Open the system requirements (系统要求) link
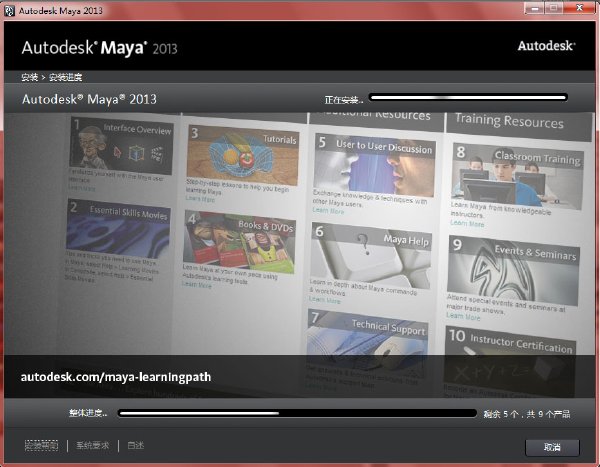600x467 pixels. tap(93, 446)
